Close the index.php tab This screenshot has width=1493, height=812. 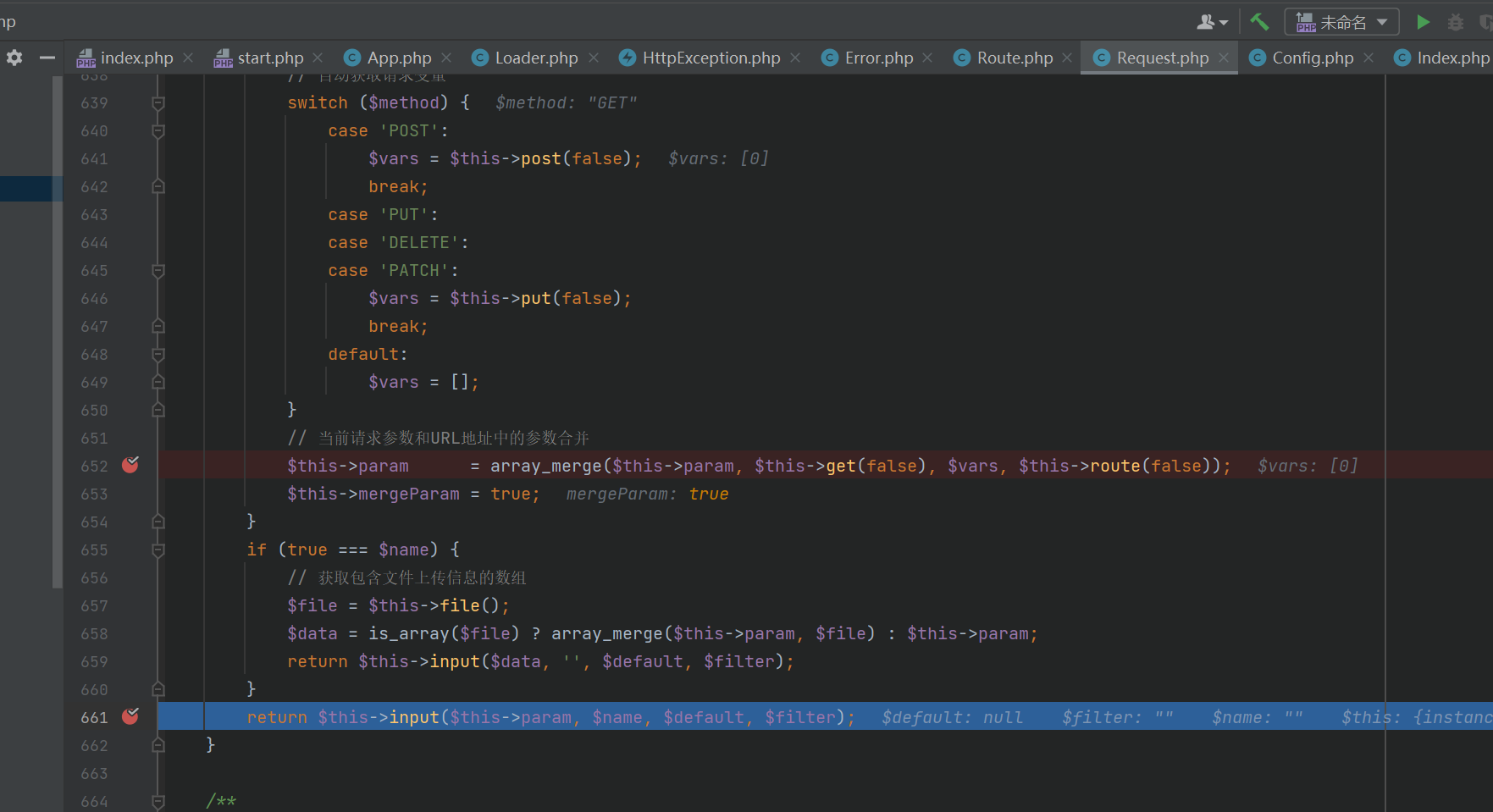(188, 58)
